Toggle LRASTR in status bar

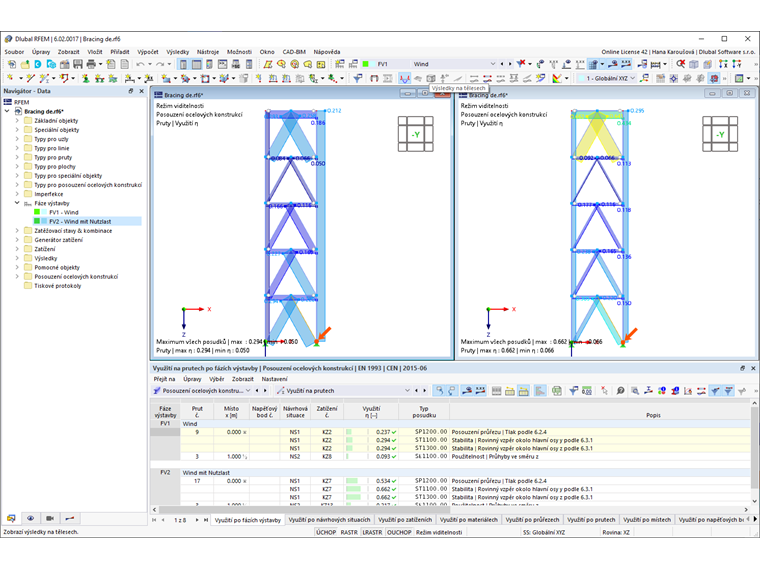tap(372, 532)
